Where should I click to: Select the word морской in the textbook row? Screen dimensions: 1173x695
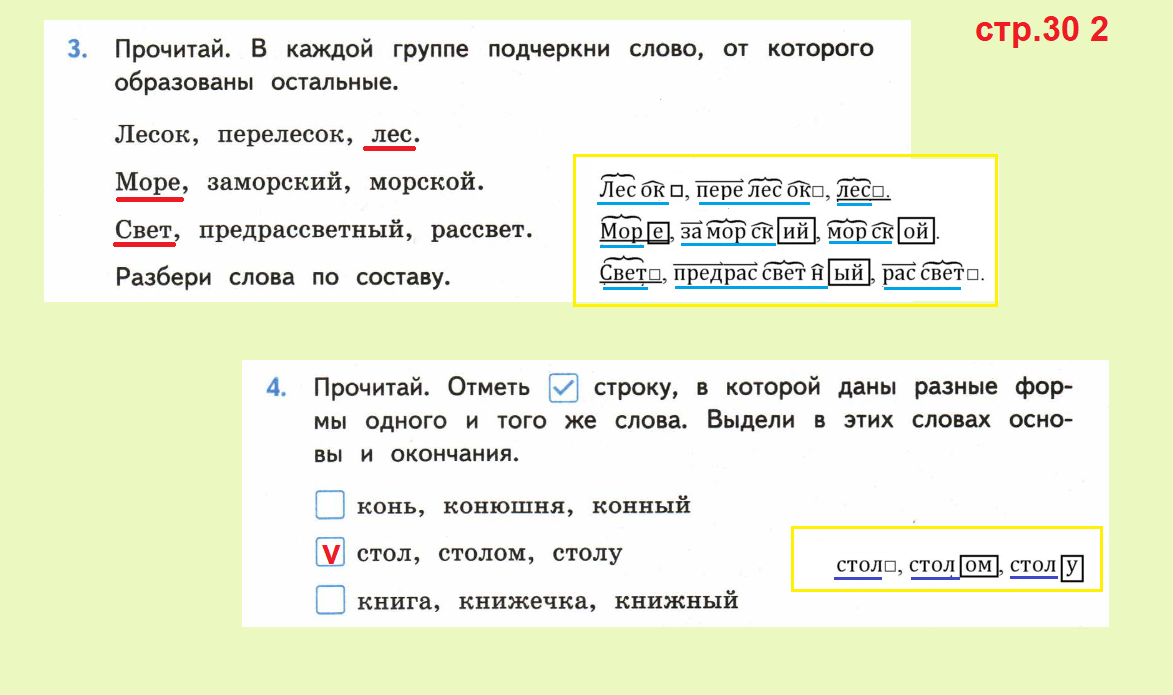click(x=423, y=182)
